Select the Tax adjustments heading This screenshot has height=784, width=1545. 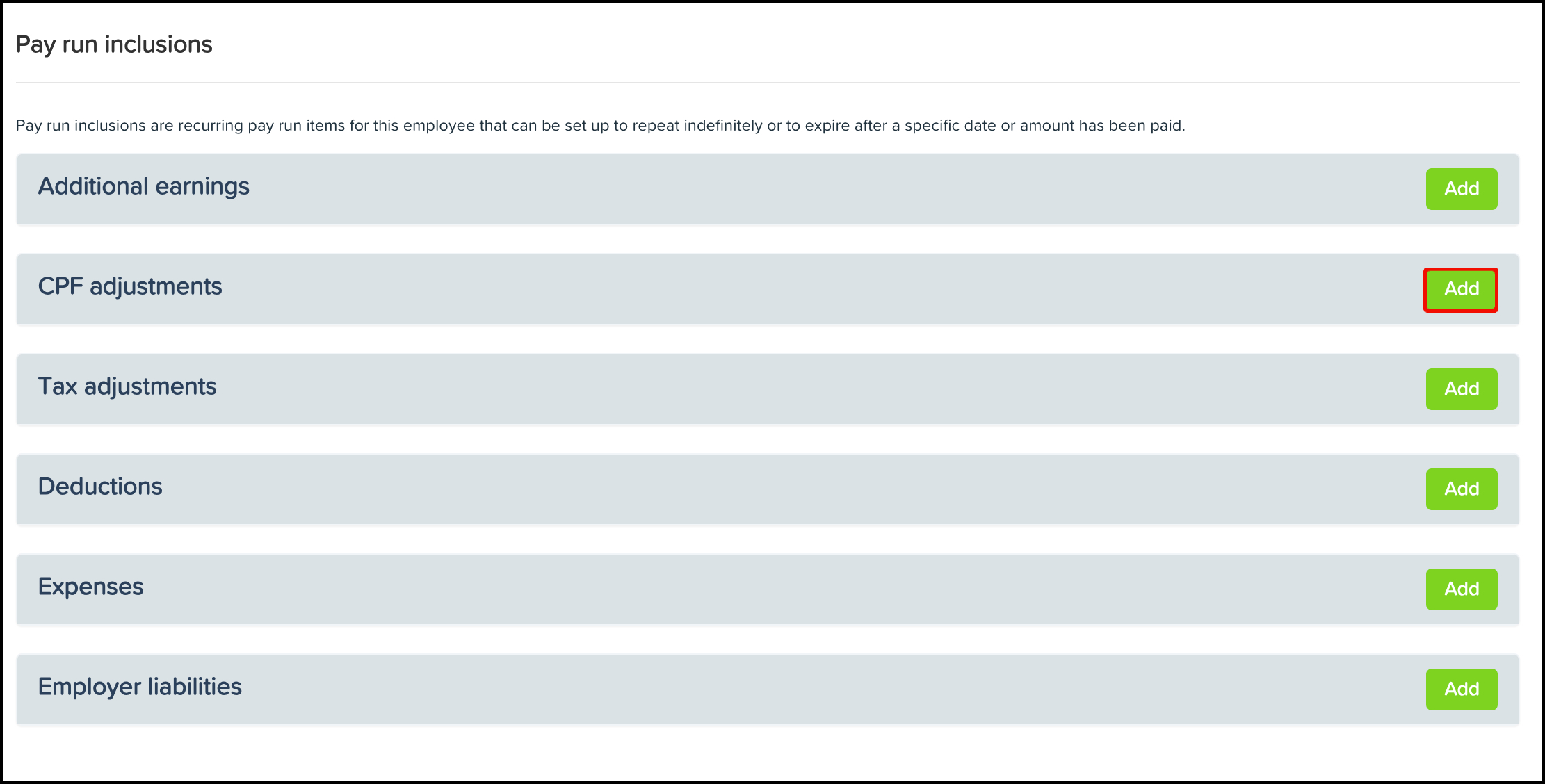127,387
